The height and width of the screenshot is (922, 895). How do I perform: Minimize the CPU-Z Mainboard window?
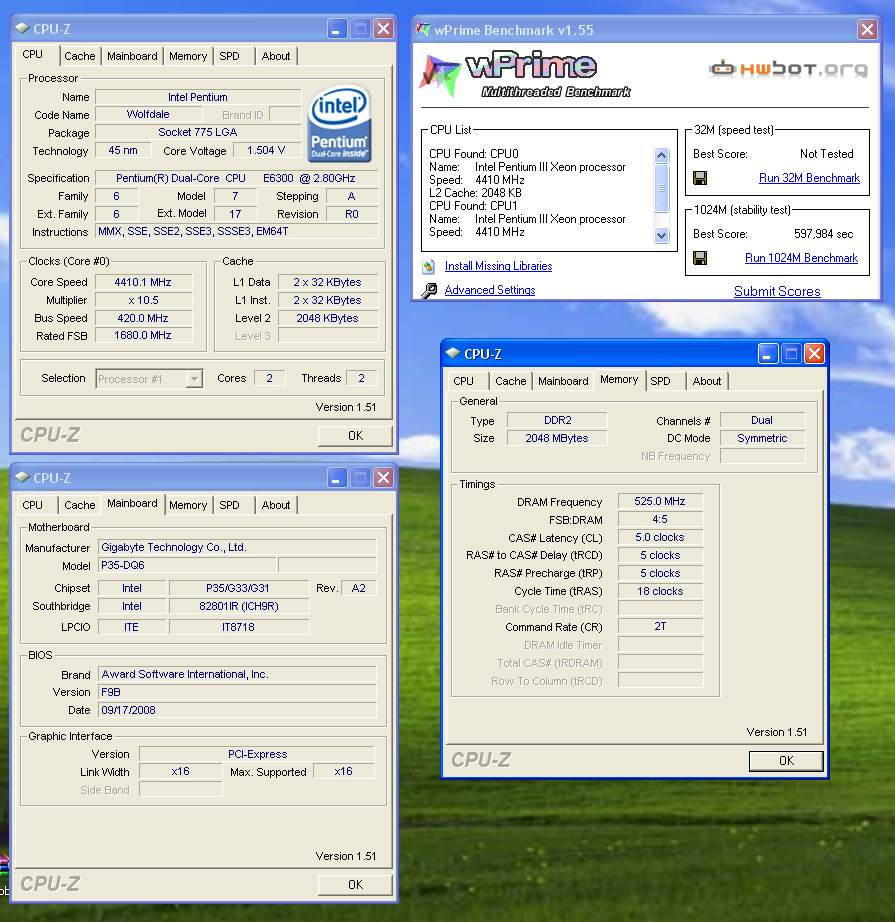pos(336,477)
